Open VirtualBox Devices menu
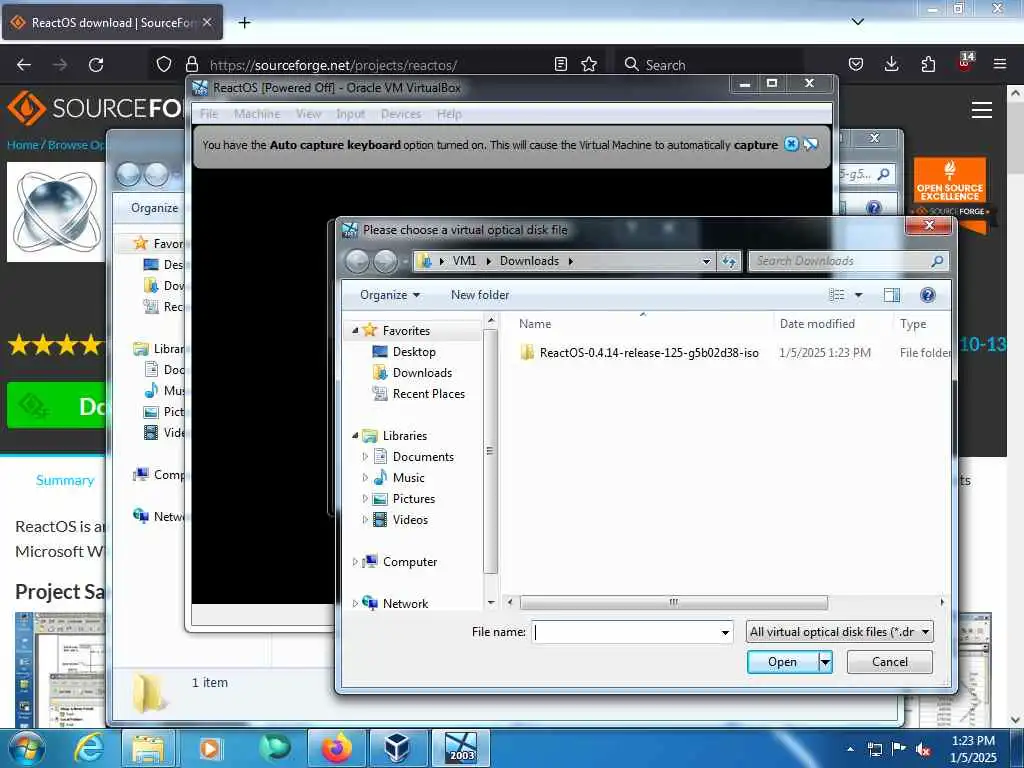Image resolution: width=1024 pixels, height=768 pixels. click(x=401, y=114)
